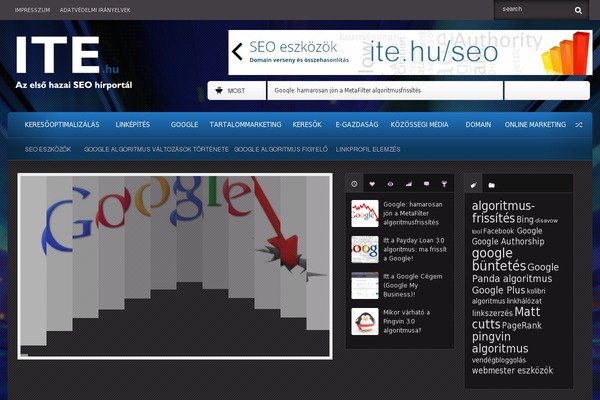Open the Linképítés menu

[133, 125]
